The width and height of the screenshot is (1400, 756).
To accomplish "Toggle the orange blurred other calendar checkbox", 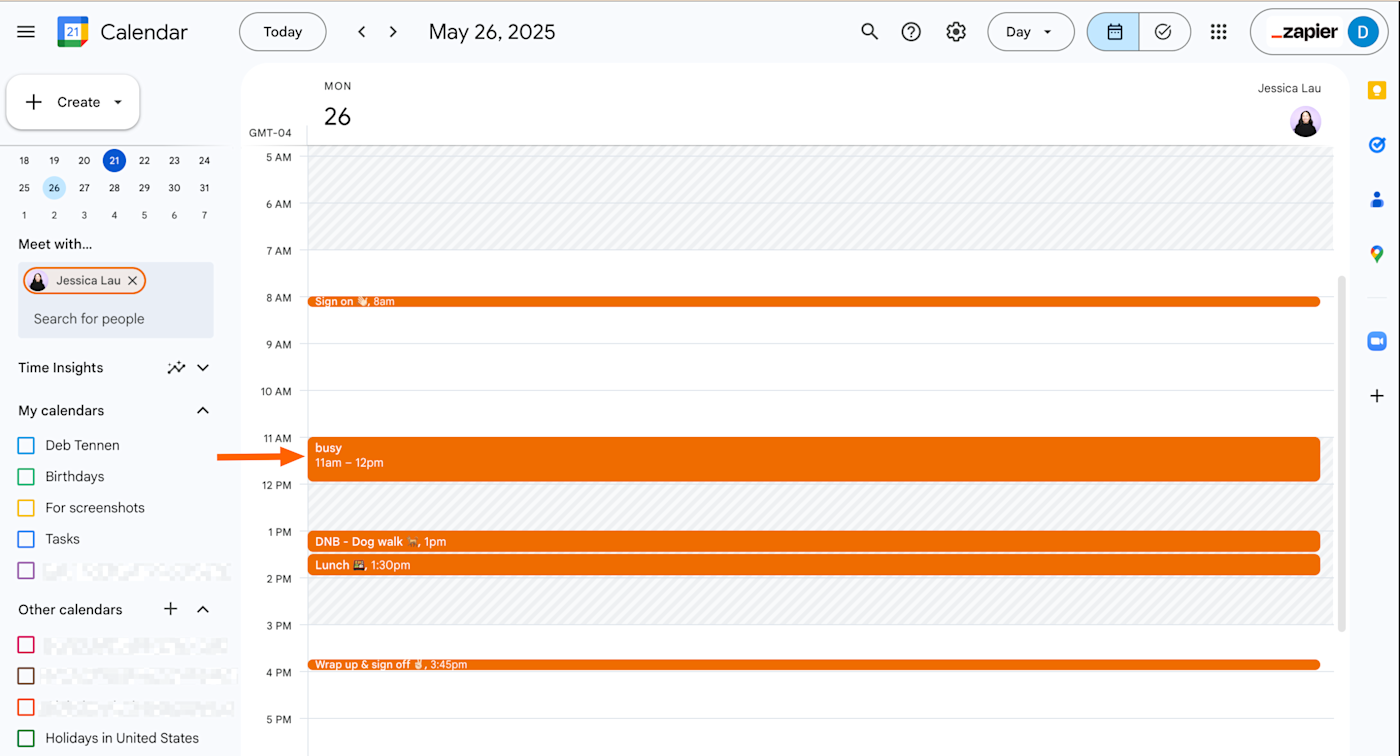I will pos(26,707).
